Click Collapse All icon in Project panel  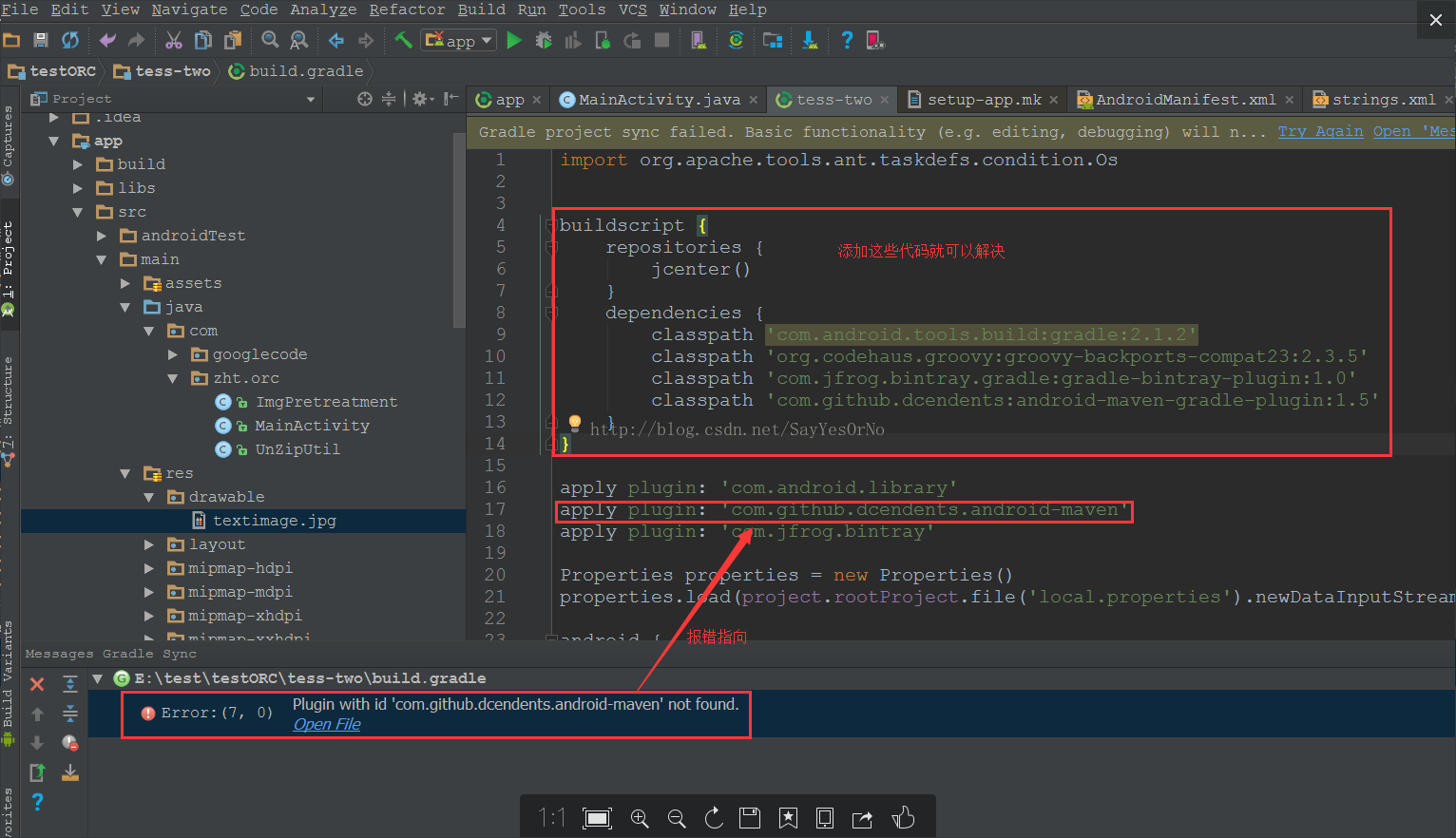[389, 99]
